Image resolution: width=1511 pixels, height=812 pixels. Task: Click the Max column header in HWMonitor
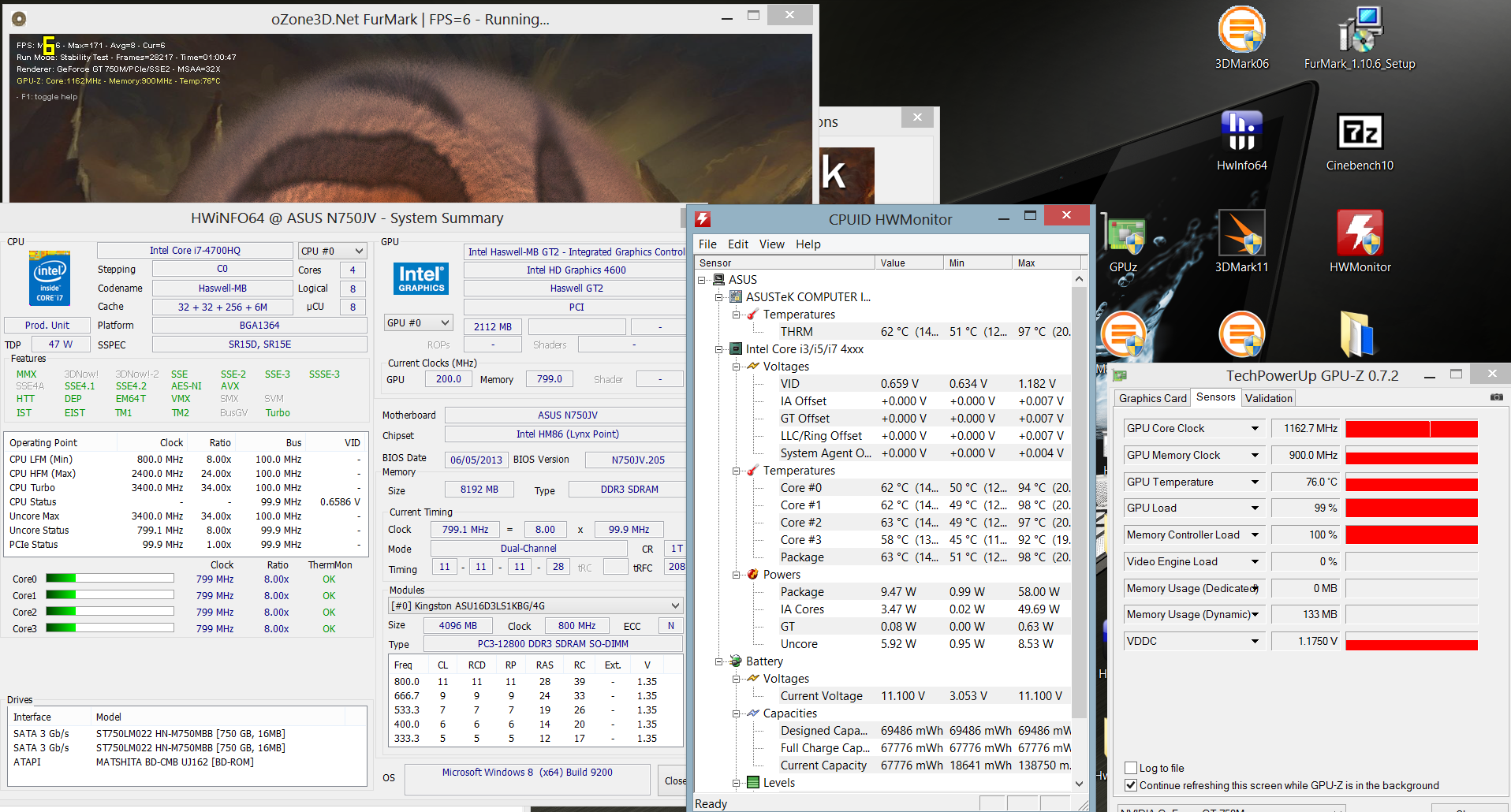click(x=1046, y=263)
